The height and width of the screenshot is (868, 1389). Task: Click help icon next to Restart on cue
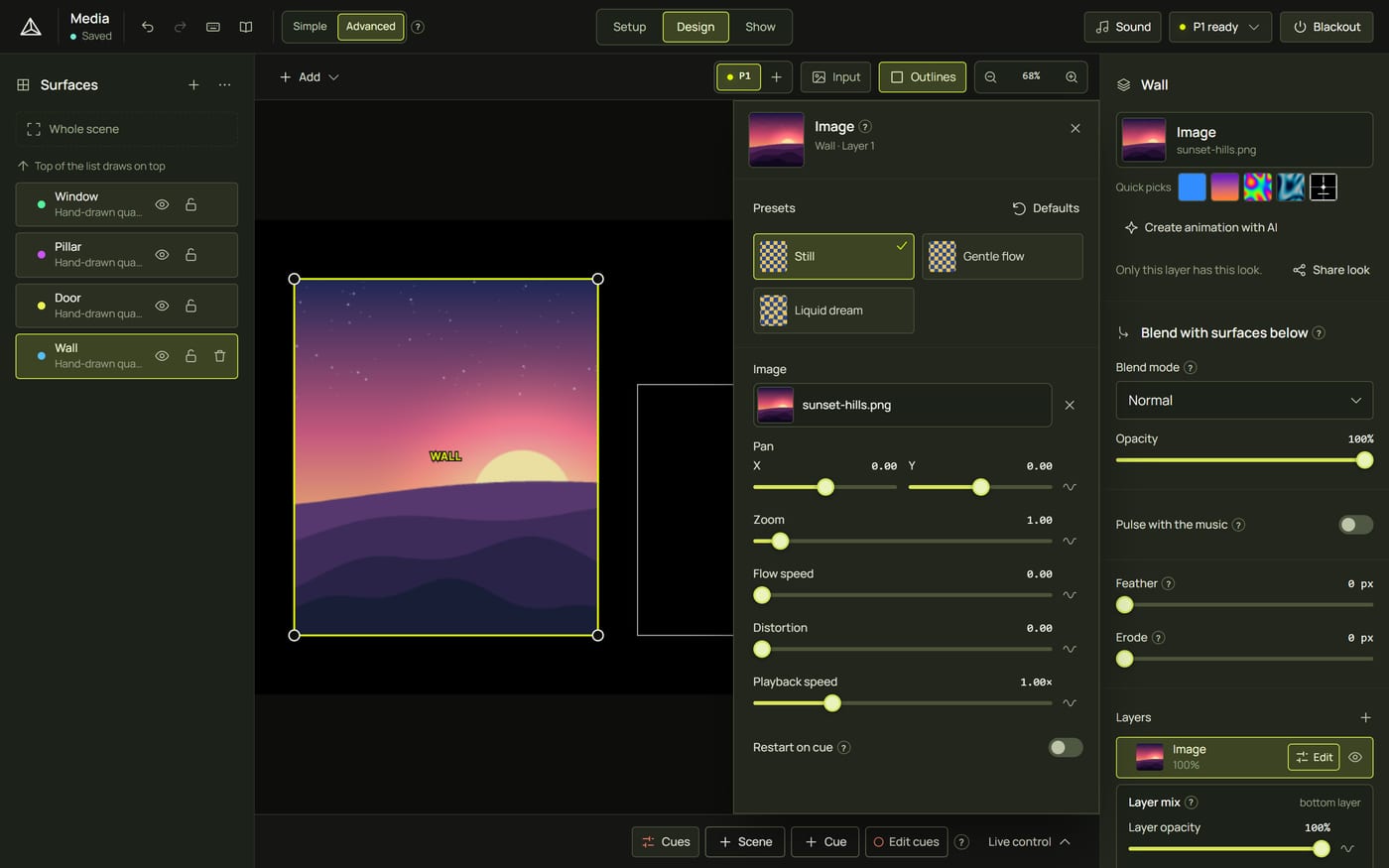tap(844, 748)
